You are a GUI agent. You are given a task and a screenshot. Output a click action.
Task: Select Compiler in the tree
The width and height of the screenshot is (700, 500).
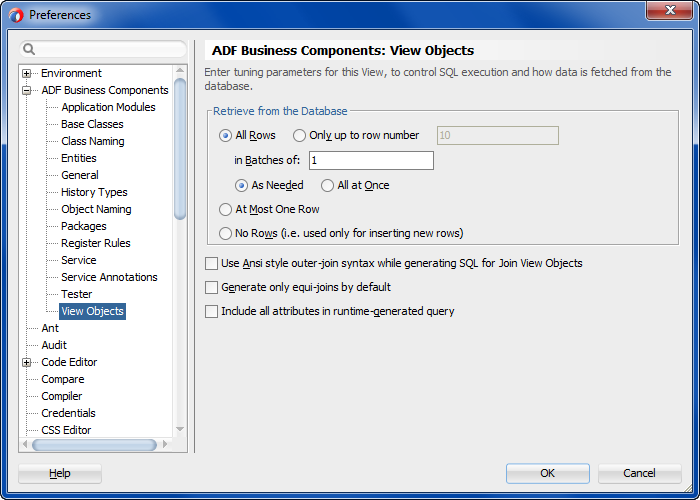point(62,396)
